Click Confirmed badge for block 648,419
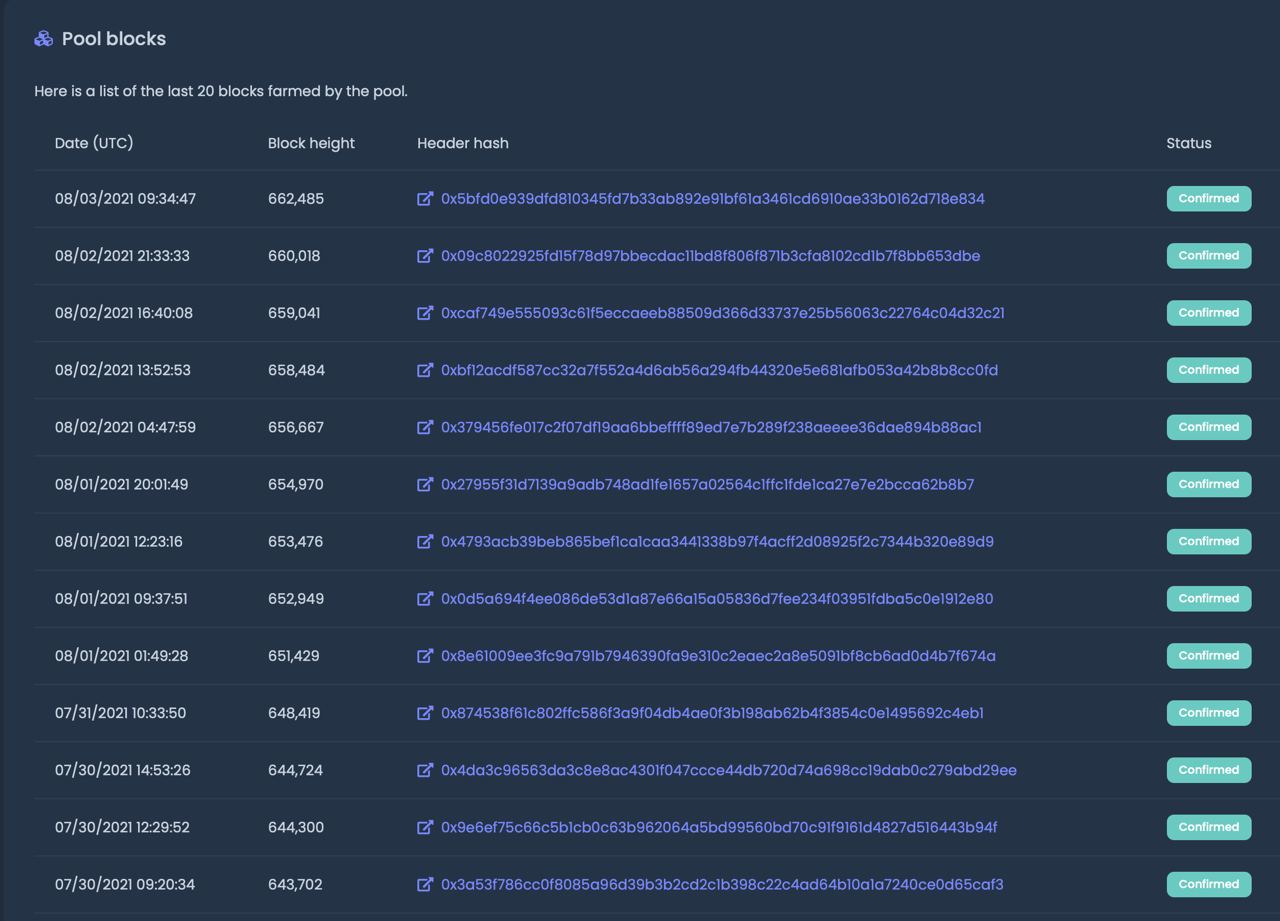The width and height of the screenshot is (1280, 921). point(1209,712)
